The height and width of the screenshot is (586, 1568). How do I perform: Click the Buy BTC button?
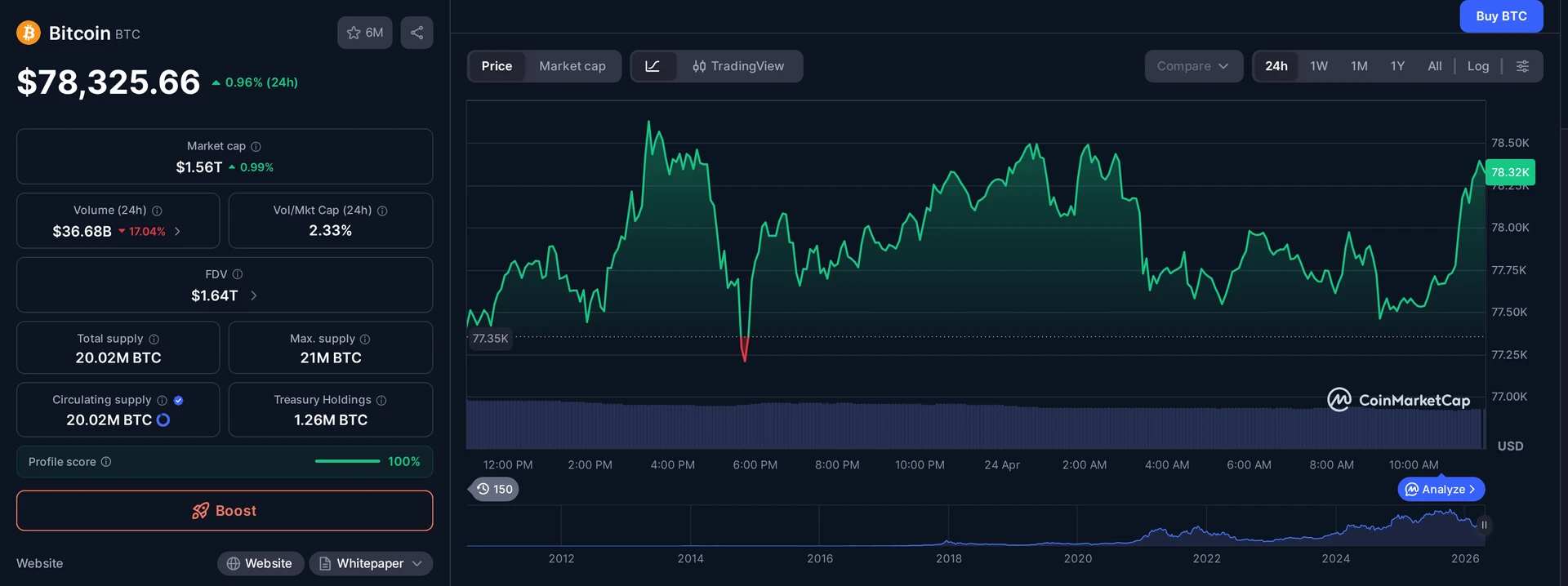(1501, 16)
